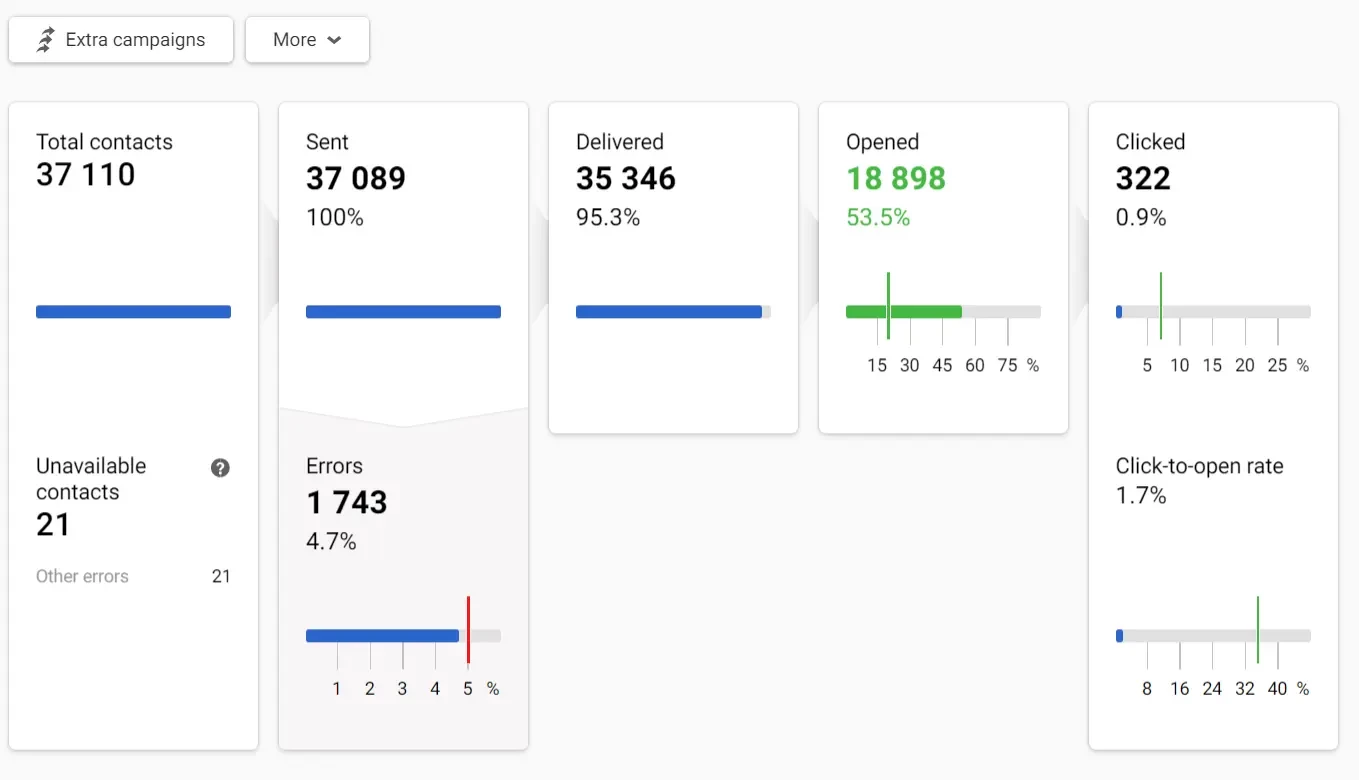Click the Sent blue progress bar

point(403,312)
